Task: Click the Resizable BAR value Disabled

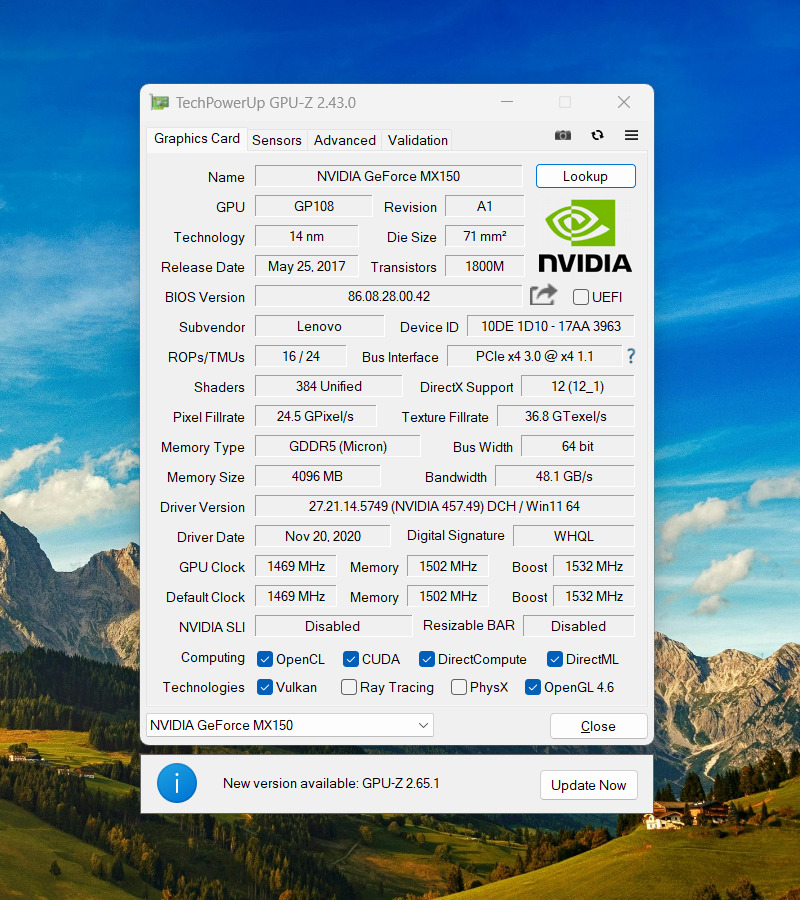Action: 579,626
